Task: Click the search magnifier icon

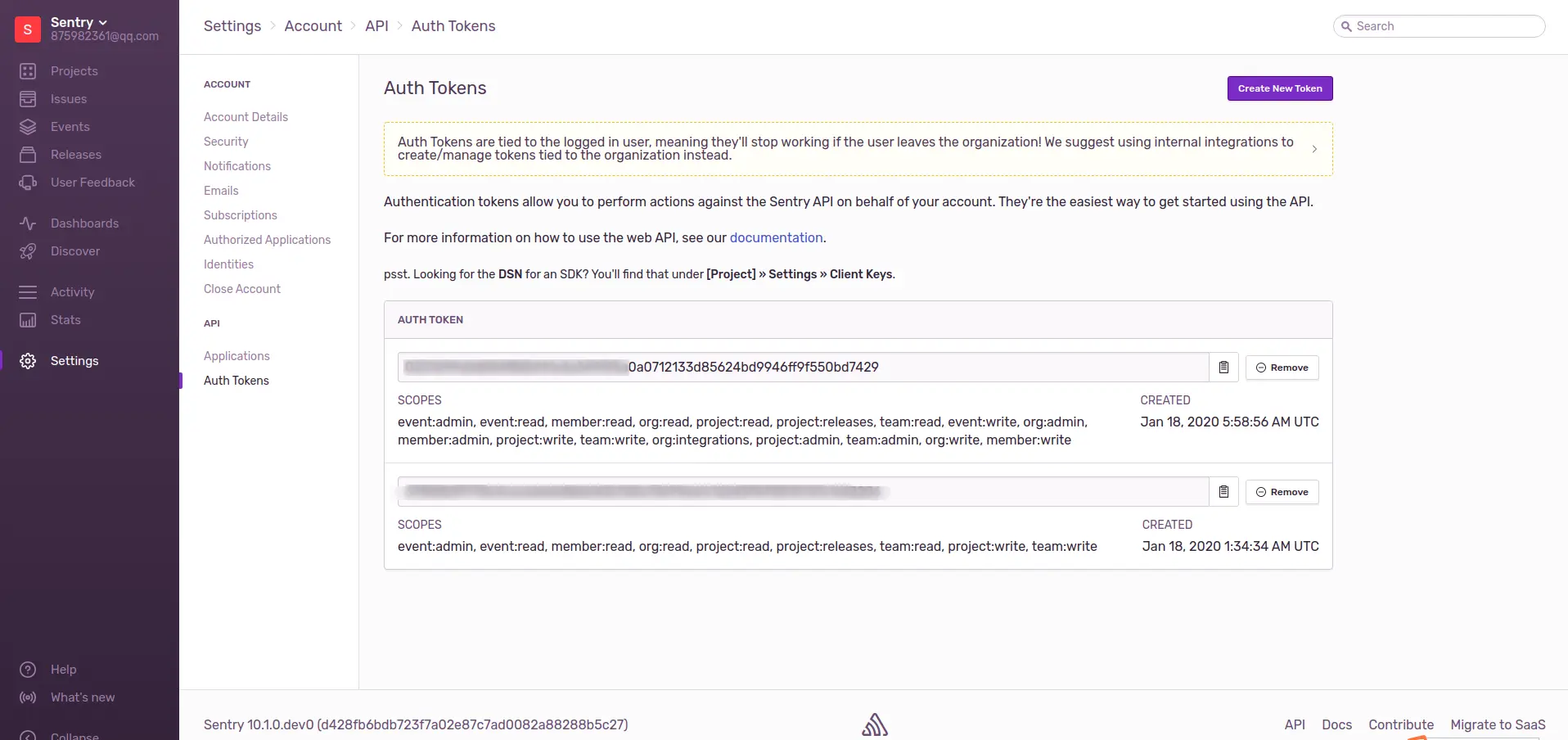Action: [x=1346, y=26]
